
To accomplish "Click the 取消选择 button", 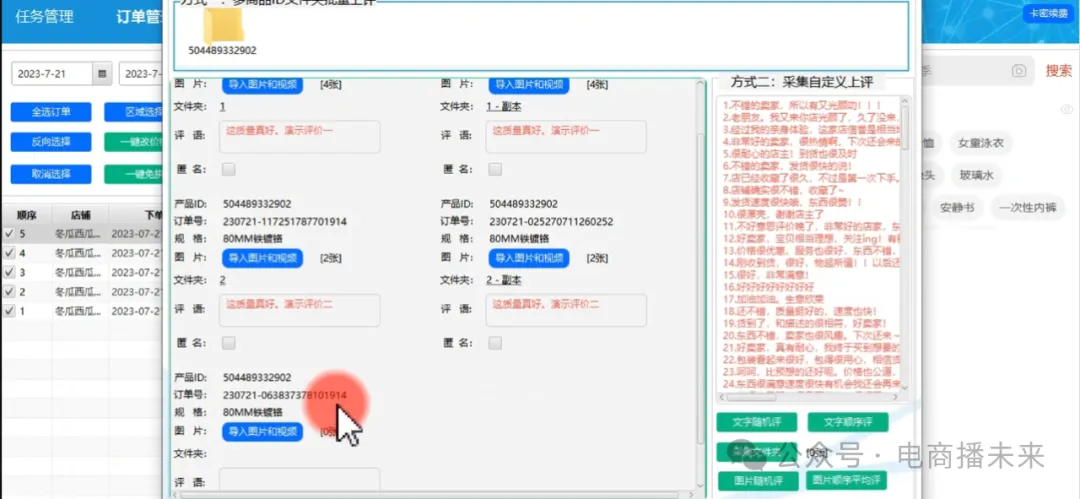I will tap(51, 174).
